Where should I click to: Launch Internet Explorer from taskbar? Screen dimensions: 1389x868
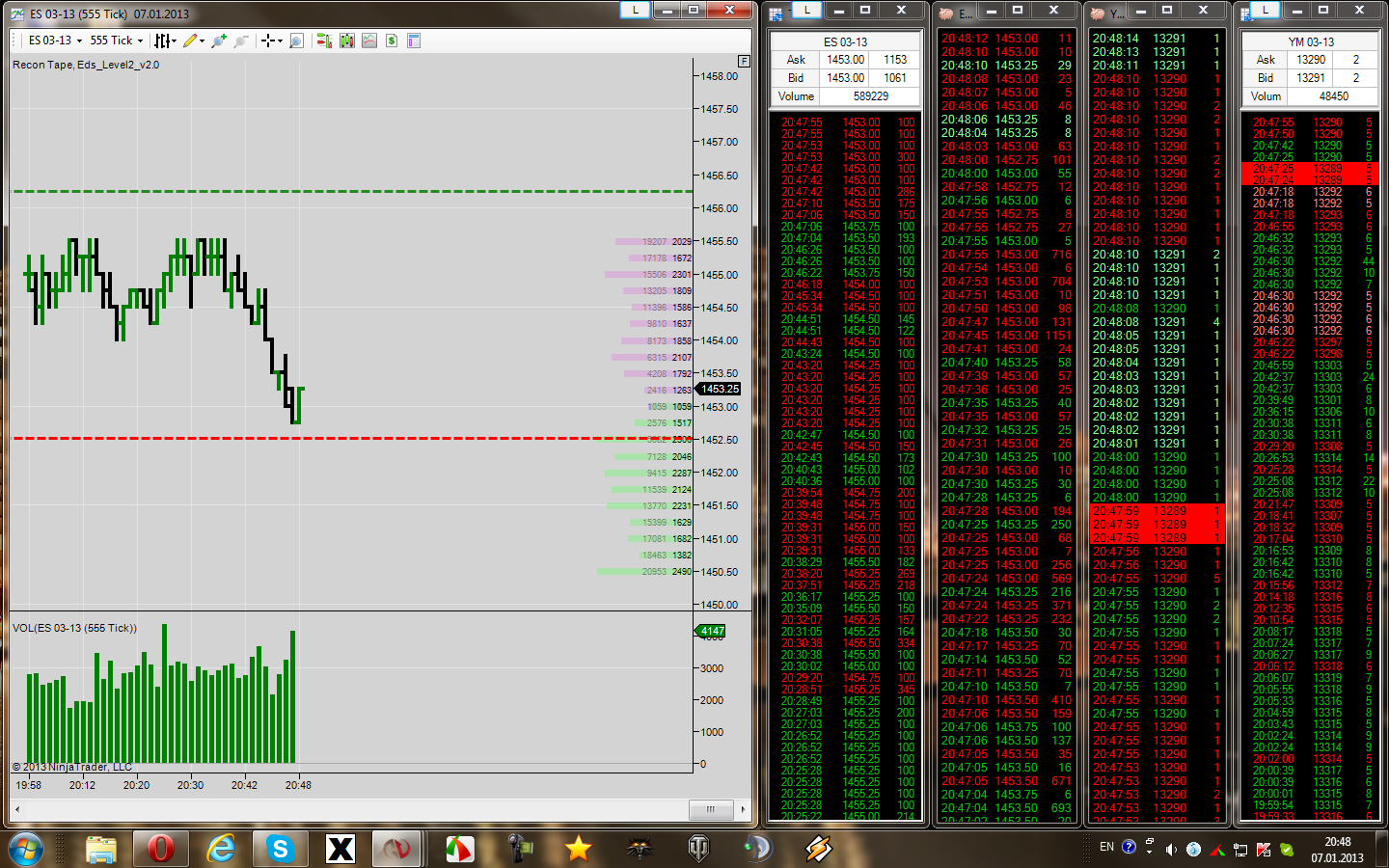click(221, 849)
